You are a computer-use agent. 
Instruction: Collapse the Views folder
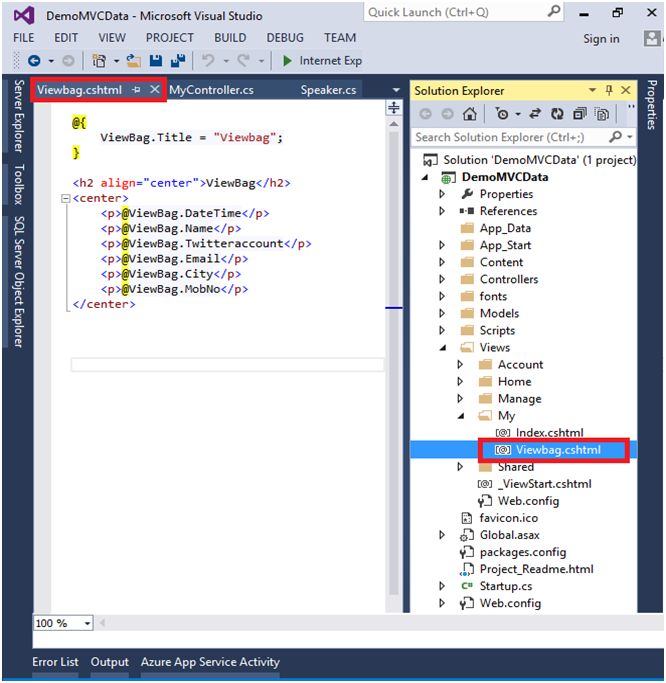pos(443,348)
